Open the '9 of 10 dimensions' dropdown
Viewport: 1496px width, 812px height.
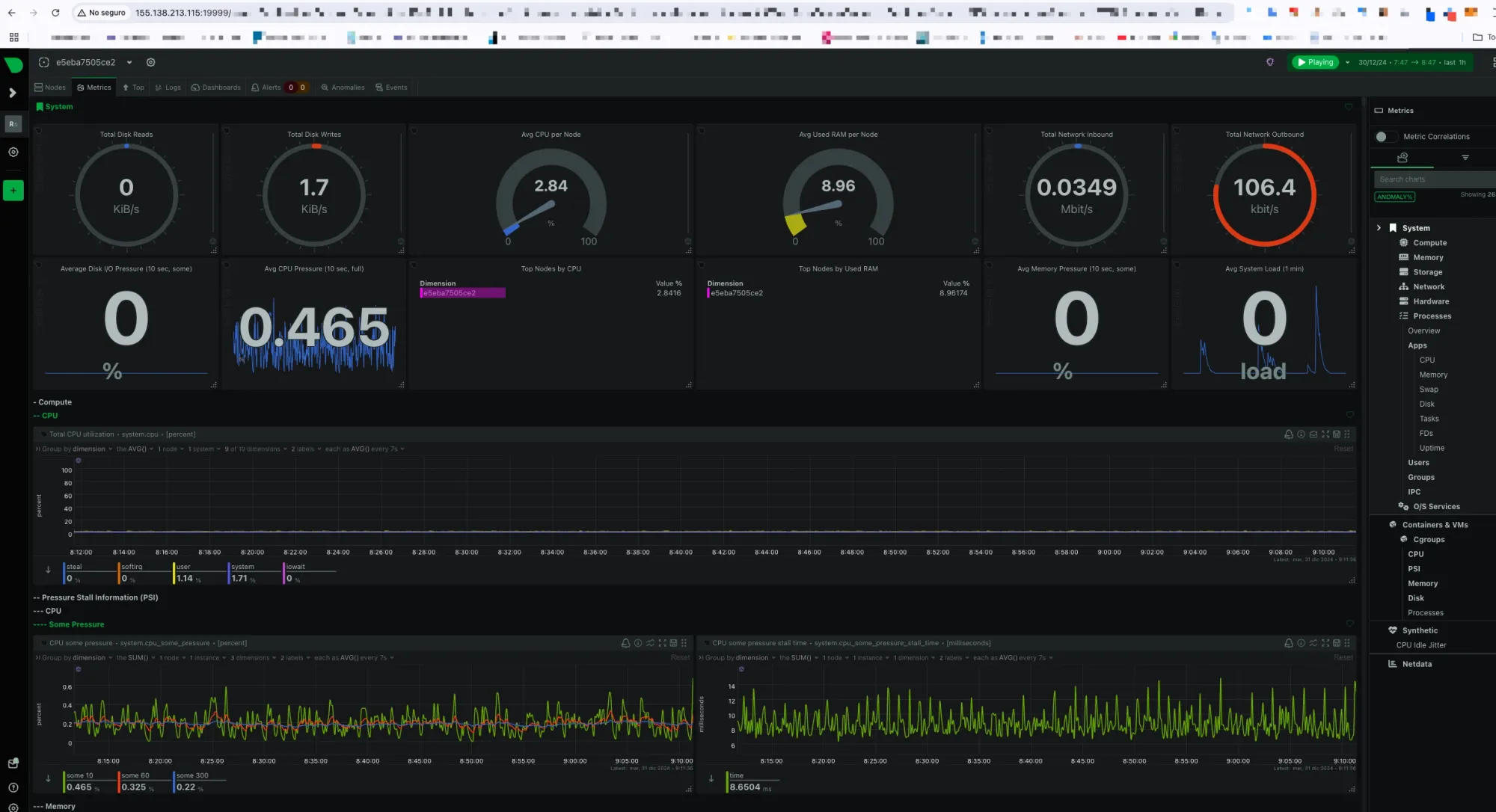(256, 449)
